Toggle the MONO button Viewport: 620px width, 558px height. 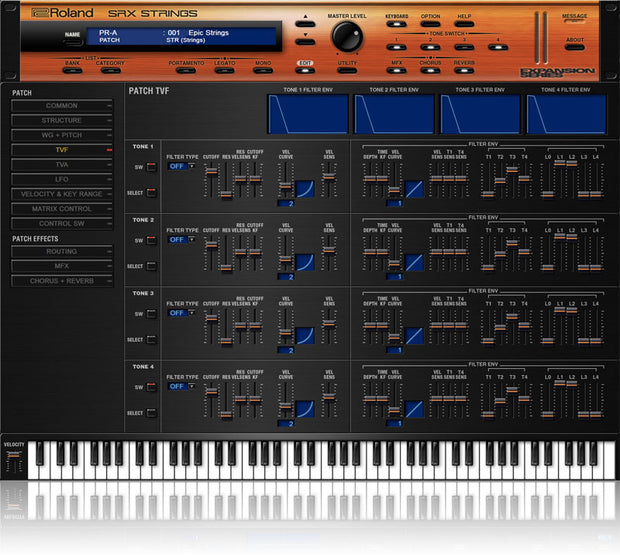263,71
